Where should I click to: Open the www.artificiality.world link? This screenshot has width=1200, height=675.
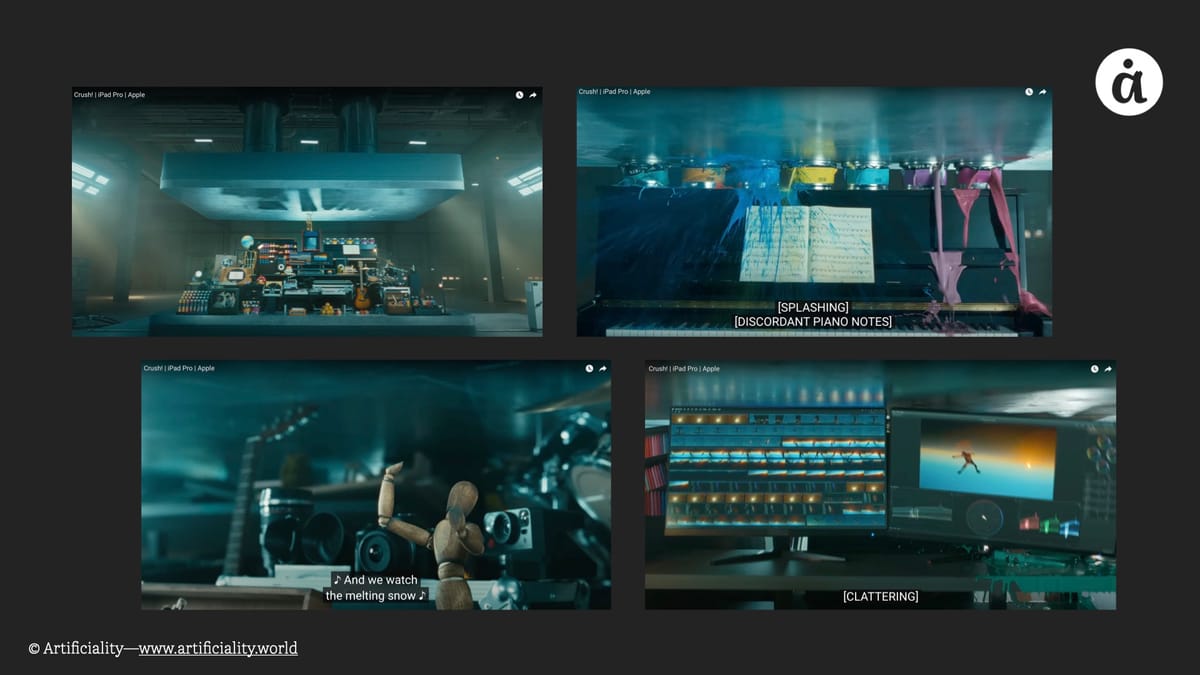tap(218, 648)
